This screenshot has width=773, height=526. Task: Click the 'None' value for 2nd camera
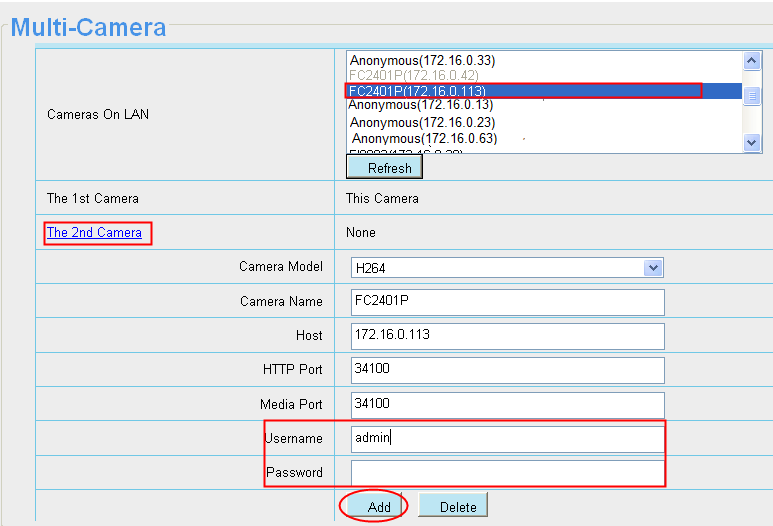360,232
